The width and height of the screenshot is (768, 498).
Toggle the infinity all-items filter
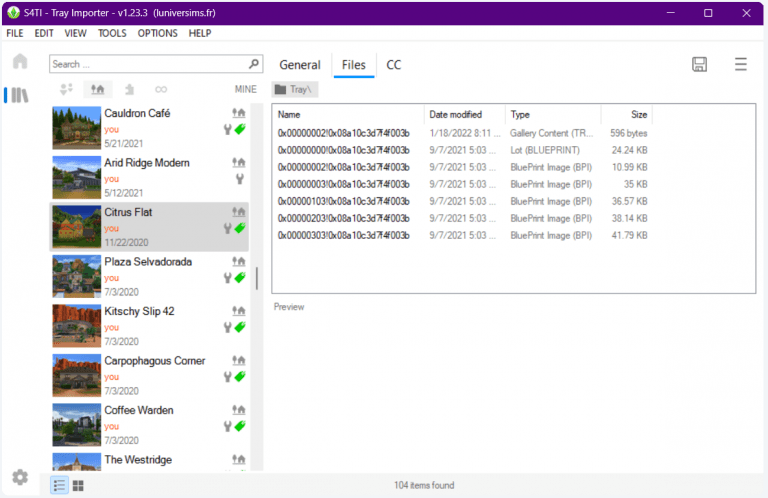point(161,89)
